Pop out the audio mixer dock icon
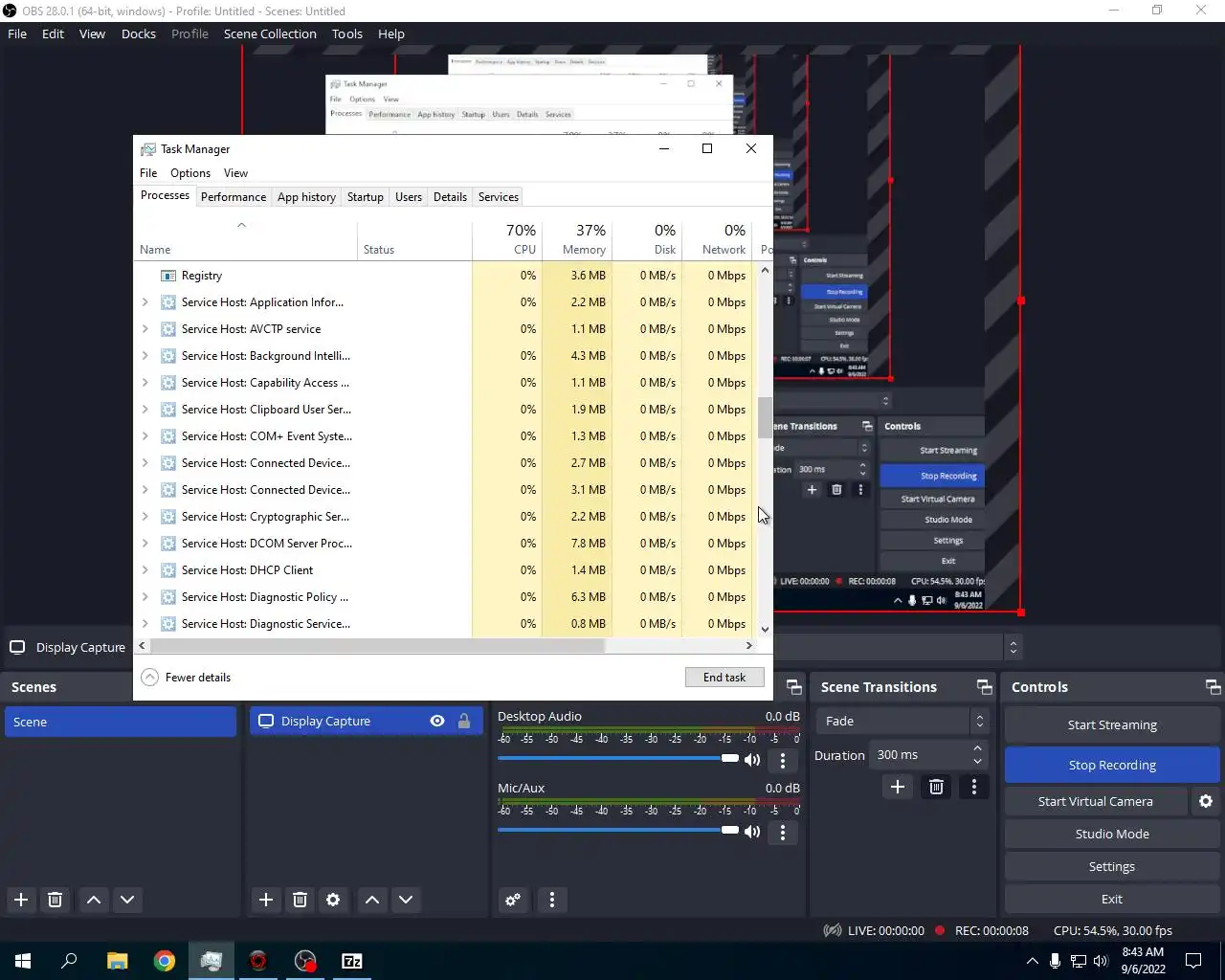1225x980 pixels. coord(793,687)
